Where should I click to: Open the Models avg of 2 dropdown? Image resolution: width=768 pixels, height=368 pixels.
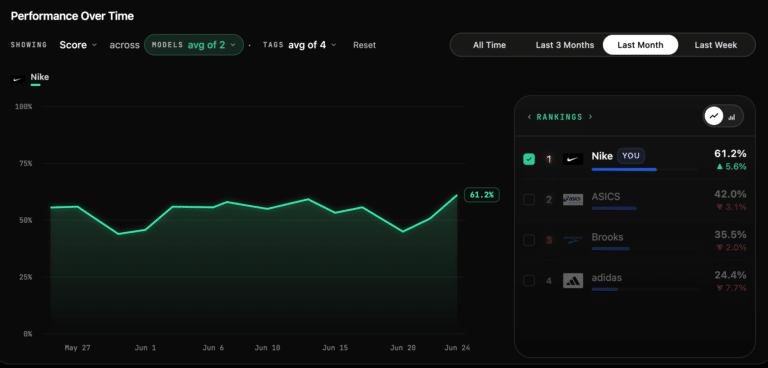click(x=194, y=45)
